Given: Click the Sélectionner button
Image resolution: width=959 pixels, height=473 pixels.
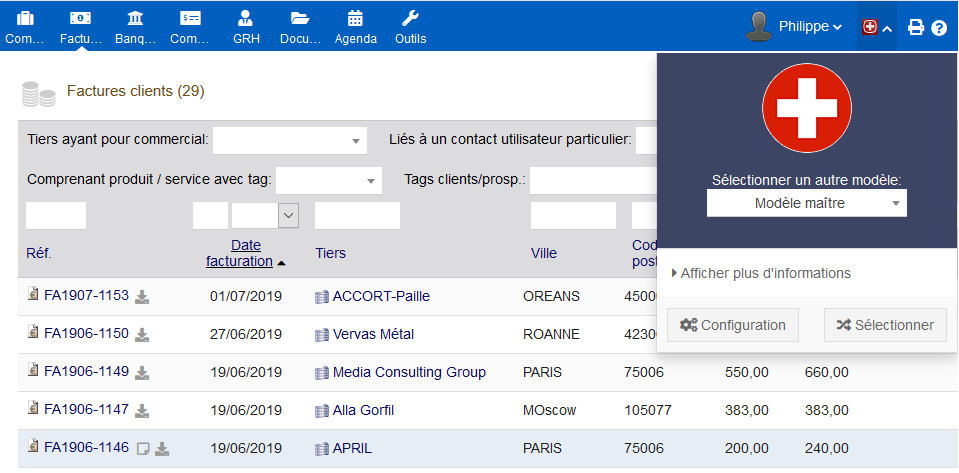Looking at the screenshot, I should 884,325.
